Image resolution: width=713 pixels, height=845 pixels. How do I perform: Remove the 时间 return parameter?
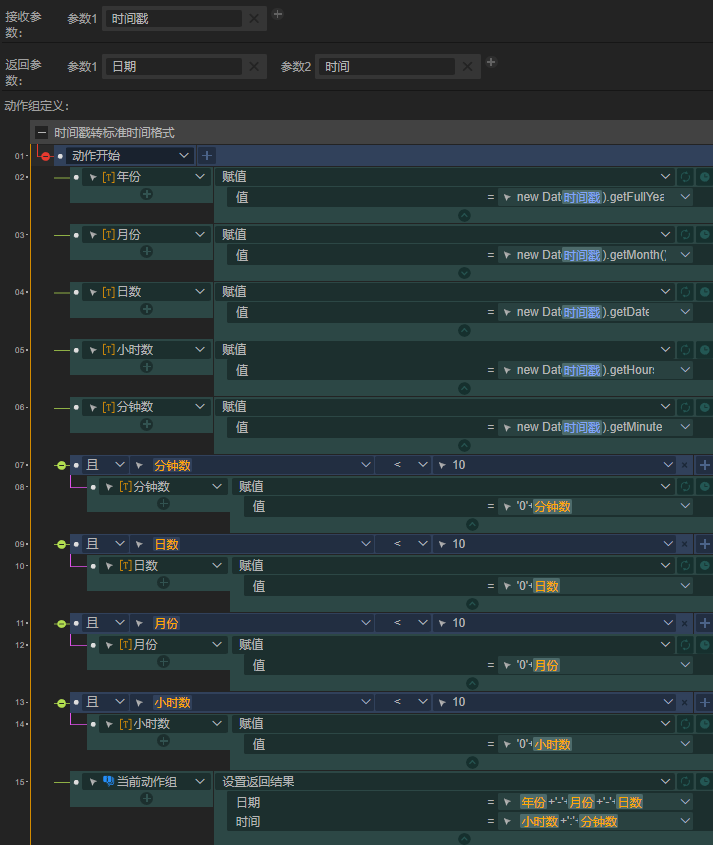point(467,66)
